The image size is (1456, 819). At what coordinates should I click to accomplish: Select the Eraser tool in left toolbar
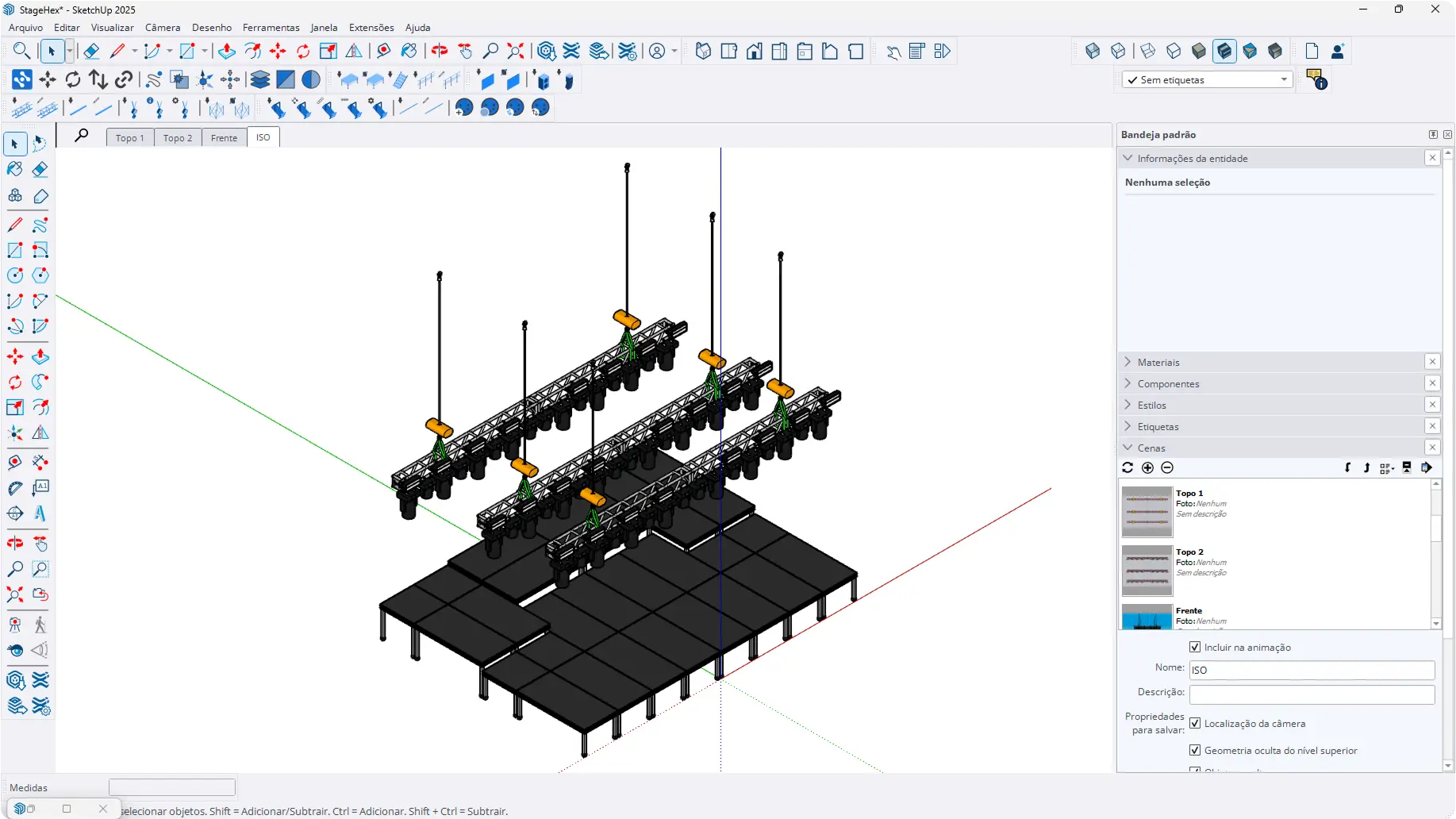click(x=40, y=170)
